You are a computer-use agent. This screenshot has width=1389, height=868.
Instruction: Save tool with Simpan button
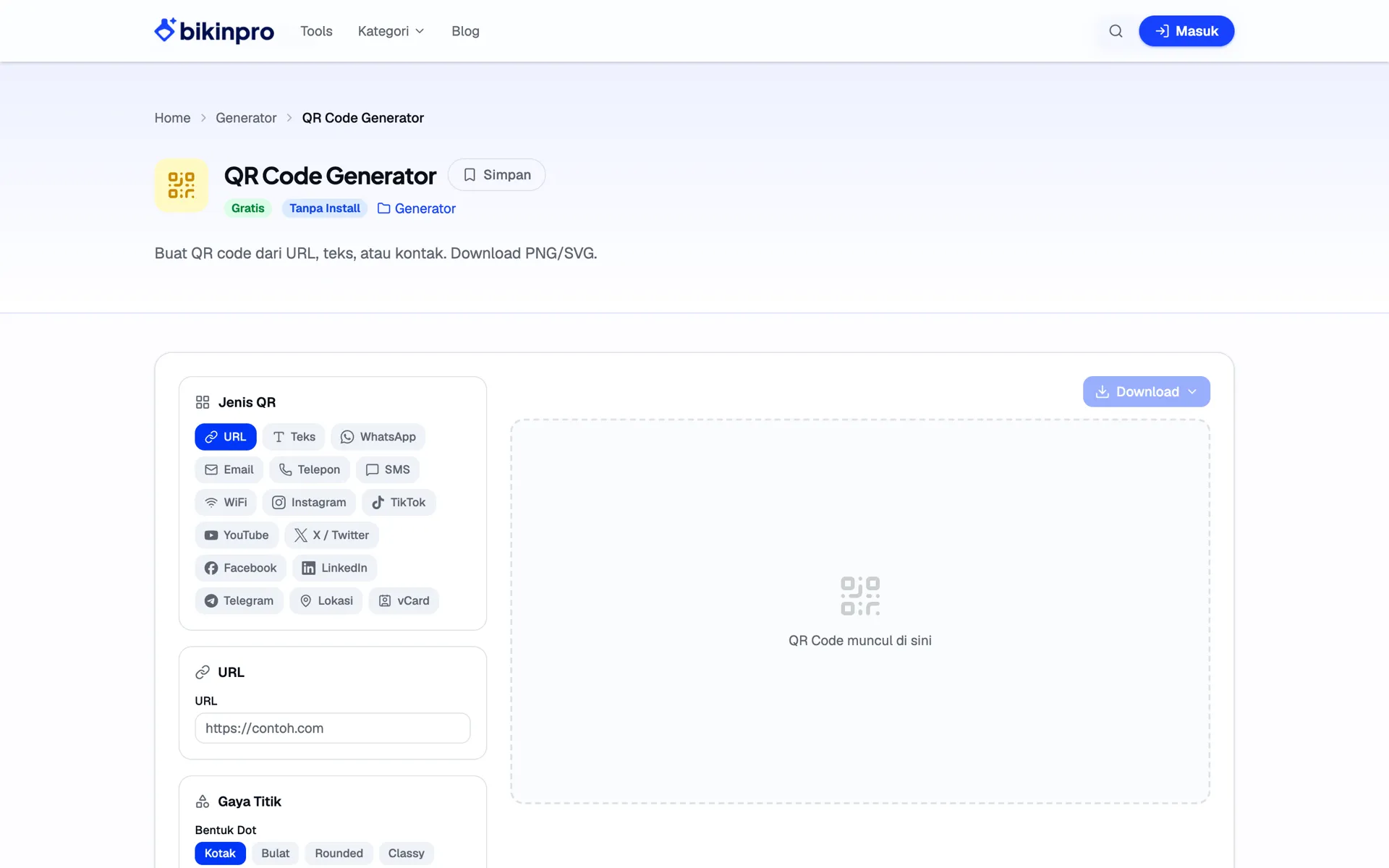[x=497, y=175]
